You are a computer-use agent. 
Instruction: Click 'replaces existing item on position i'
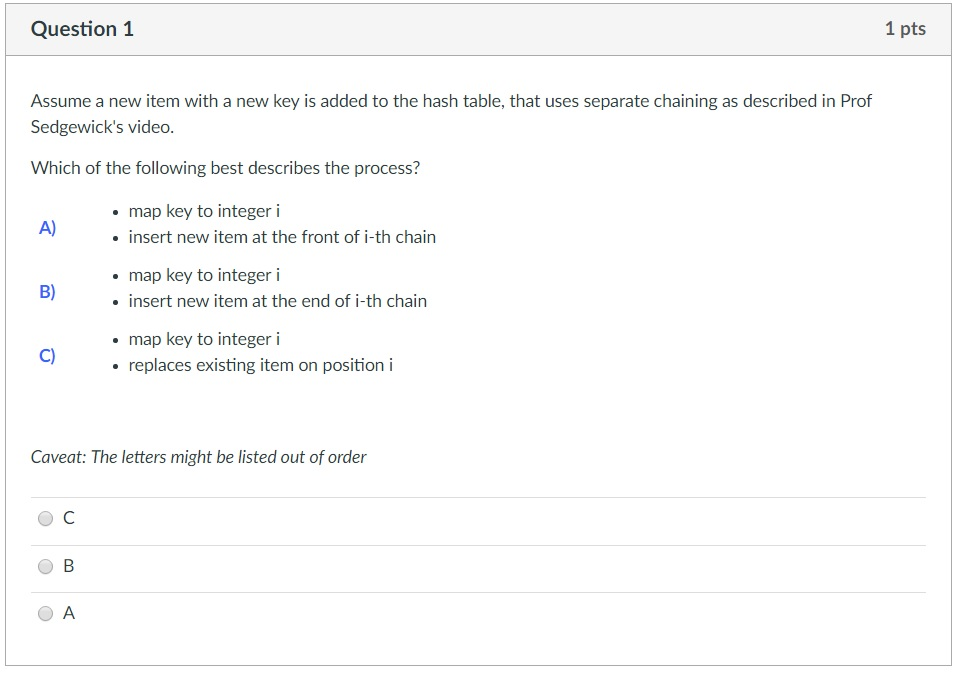point(260,365)
